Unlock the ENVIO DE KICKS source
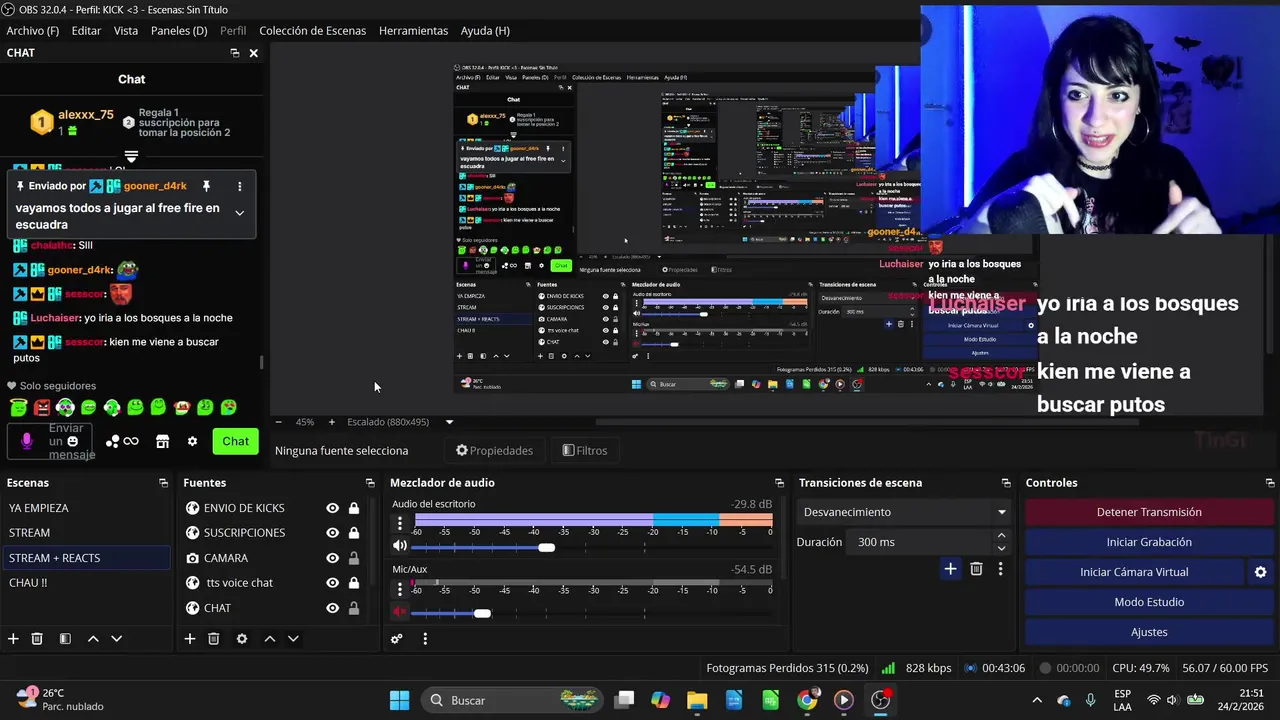 click(x=353, y=508)
